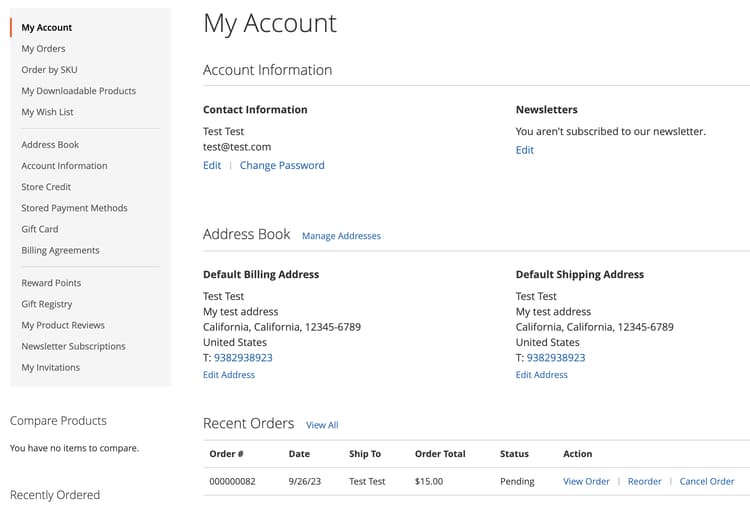Viewport: 750px width, 507px height.
Task: View Order 000000082 details
Action: coord(586,482)
